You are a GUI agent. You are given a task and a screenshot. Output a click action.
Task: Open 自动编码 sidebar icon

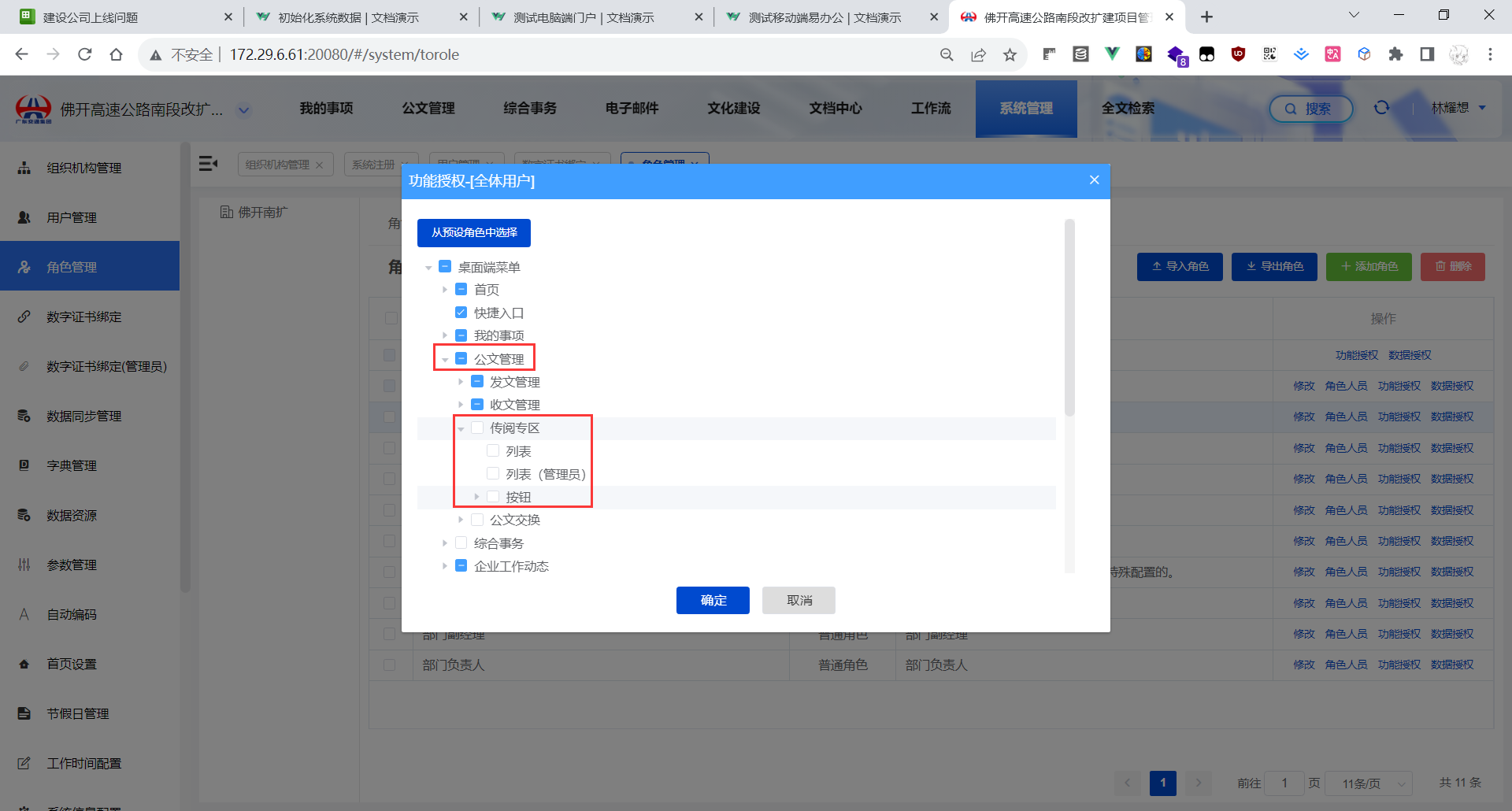coord(24,614)
